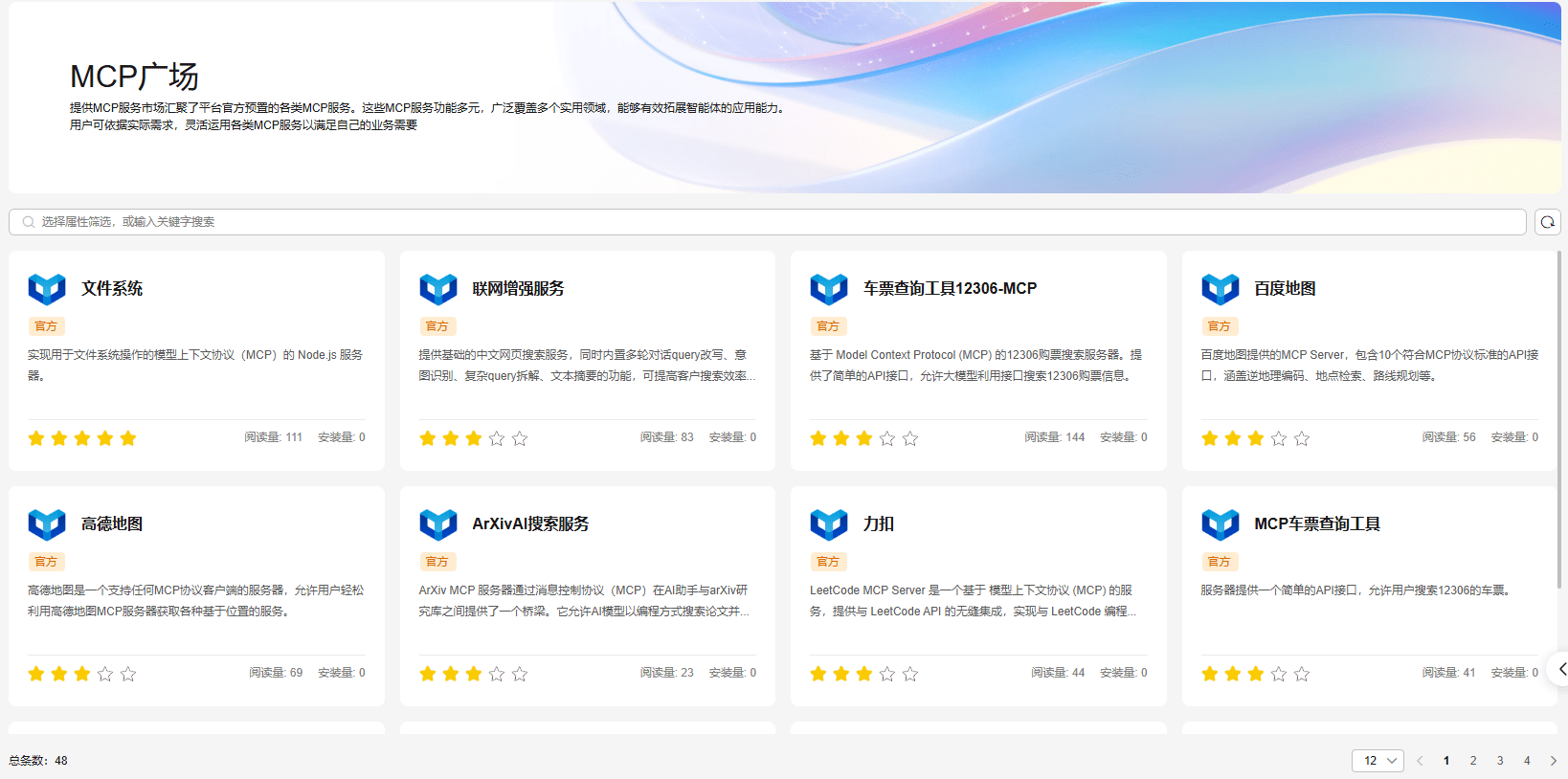Screen dimensions: 1568x779
Task: Jump to page 3 of results
Action: click(1500, 761)
